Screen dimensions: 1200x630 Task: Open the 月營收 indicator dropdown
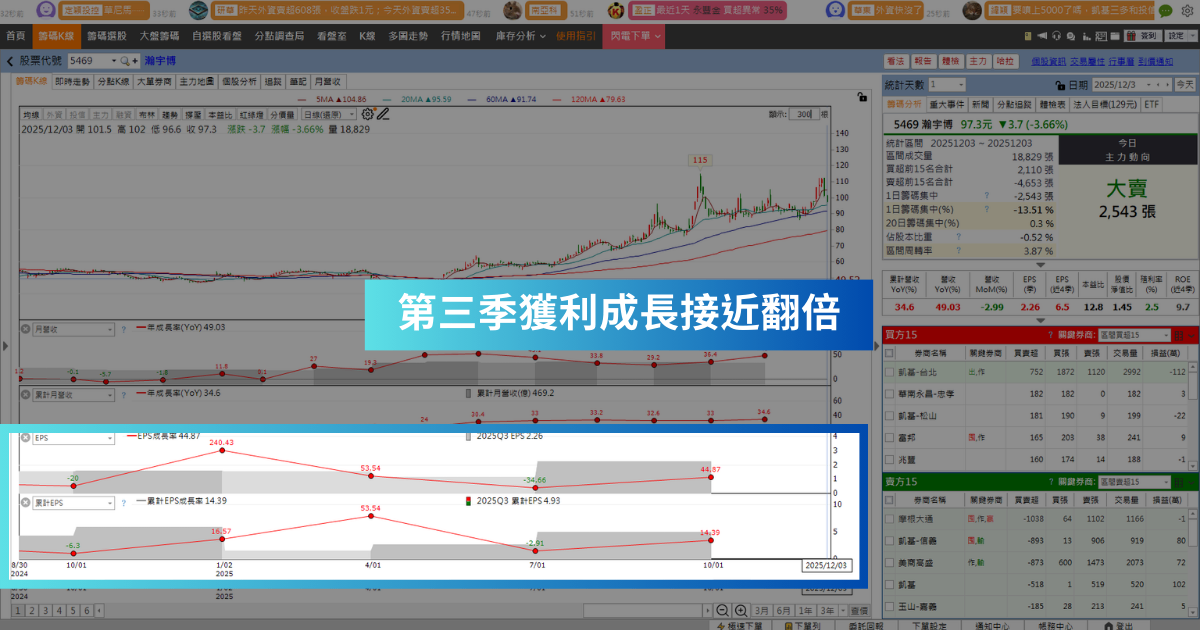[75, 327]
